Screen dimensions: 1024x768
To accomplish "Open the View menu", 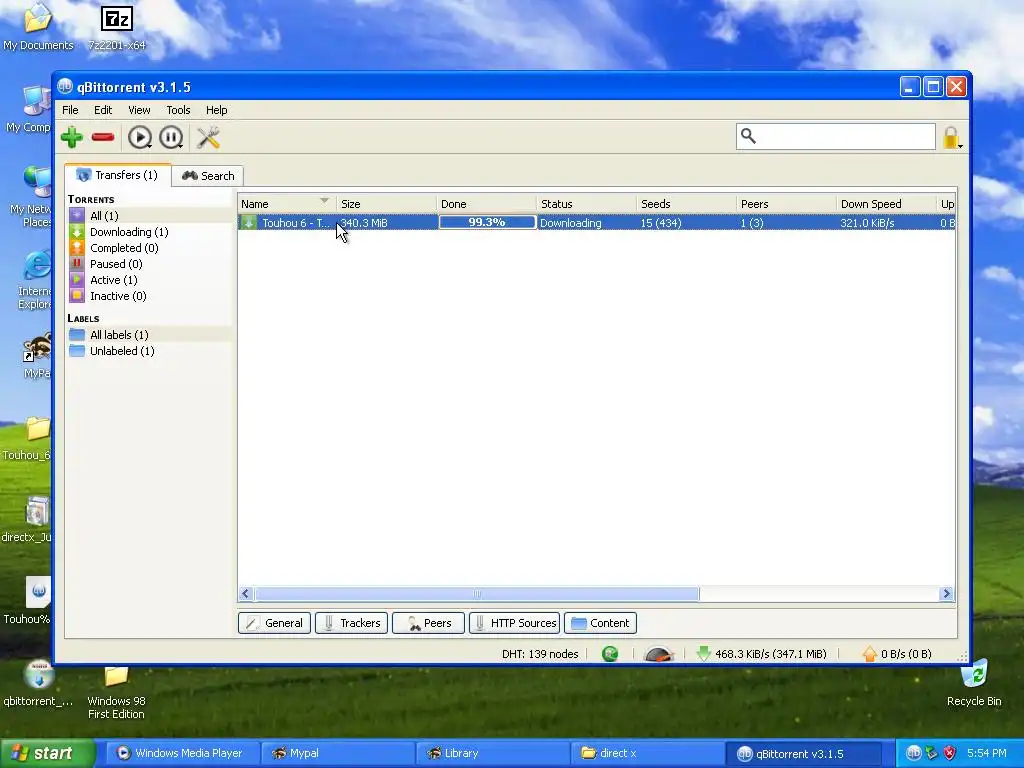I will click(139, 110).
